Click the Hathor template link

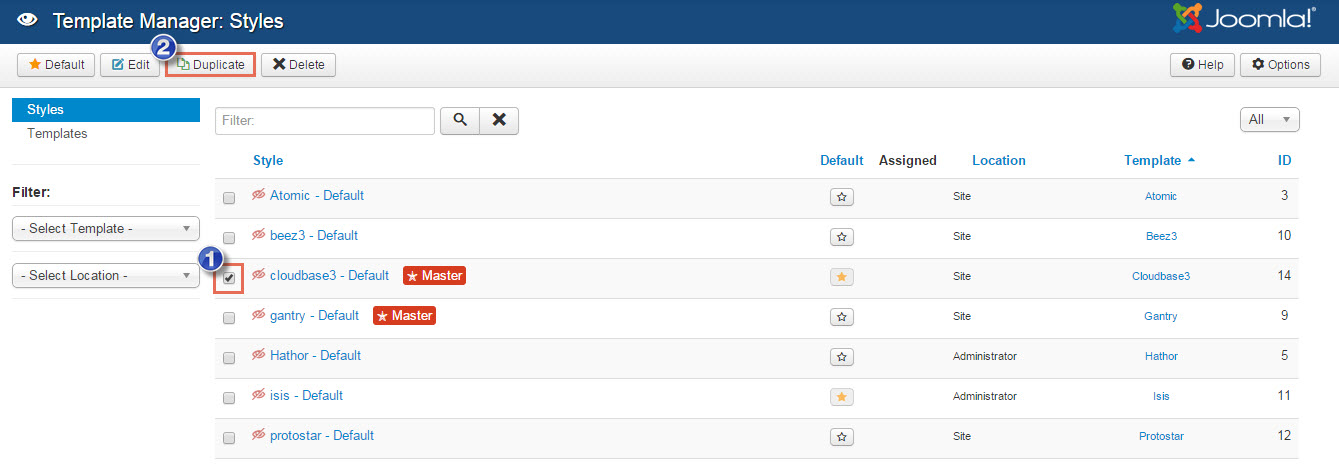point(1161,356)
